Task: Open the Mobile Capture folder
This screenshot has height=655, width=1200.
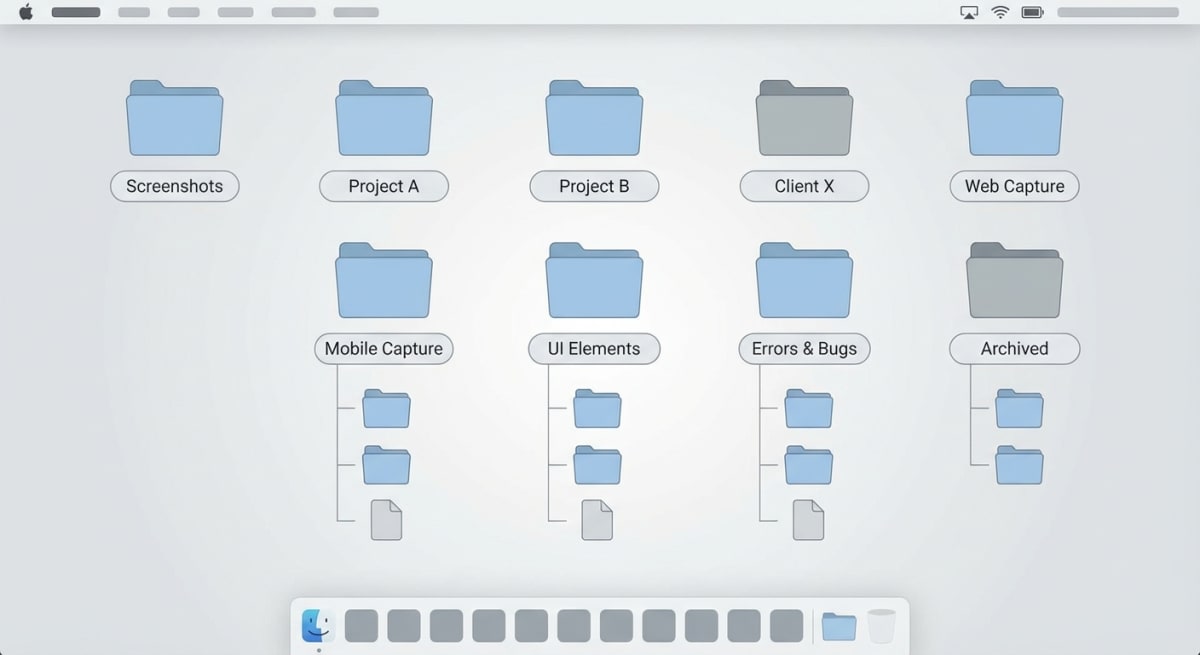Action: click(384, 281)
